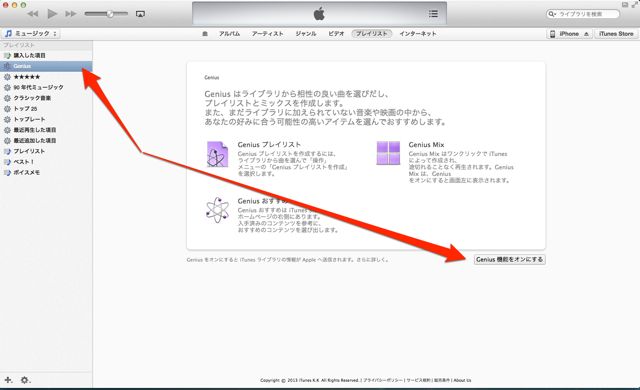Viewport: 640px width, 390px height.
Task: Open the さらに詳しく learn more link
Action: pos(373,259)
